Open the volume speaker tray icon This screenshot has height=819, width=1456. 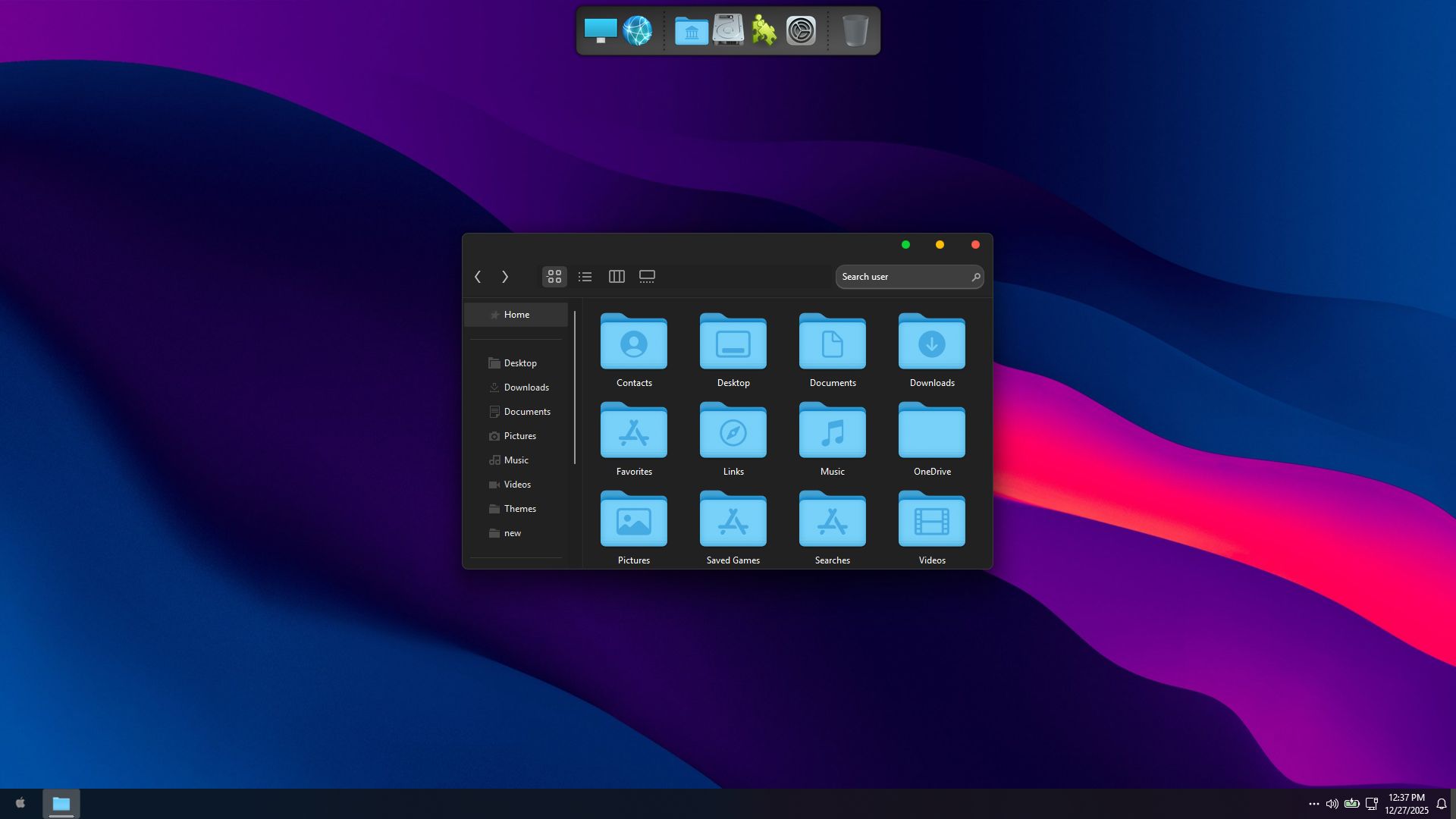(1332, 804)
